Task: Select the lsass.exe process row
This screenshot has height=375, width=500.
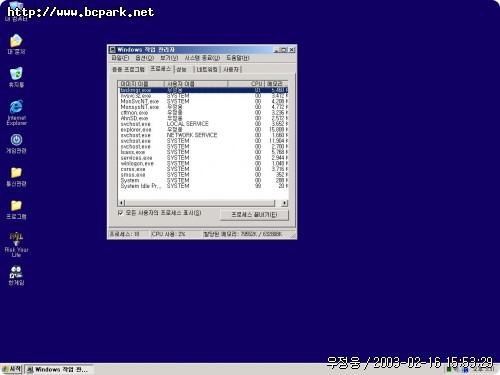Action: [x=203, y=152]
